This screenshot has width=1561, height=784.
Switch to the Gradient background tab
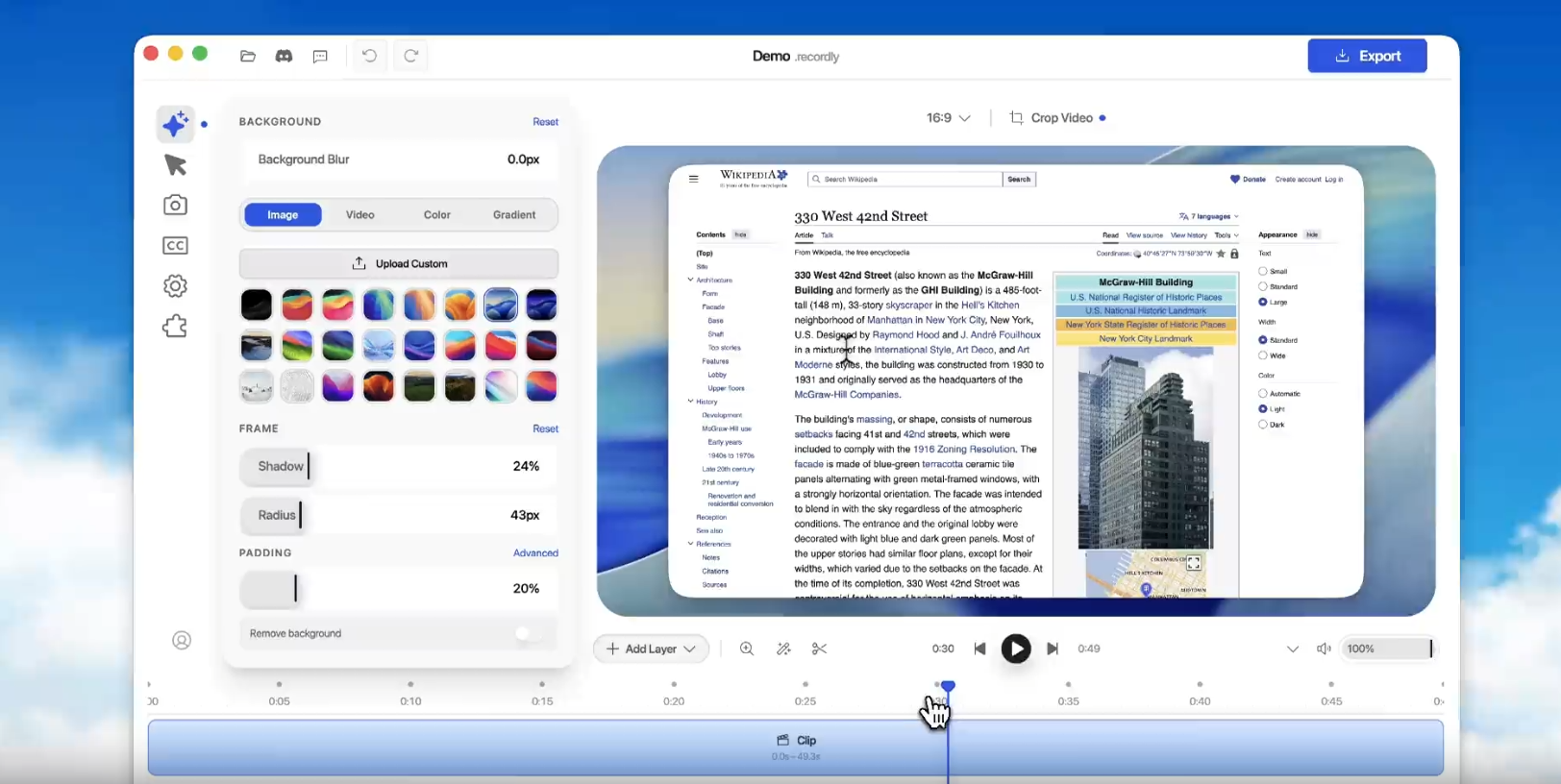coord(514,215)
